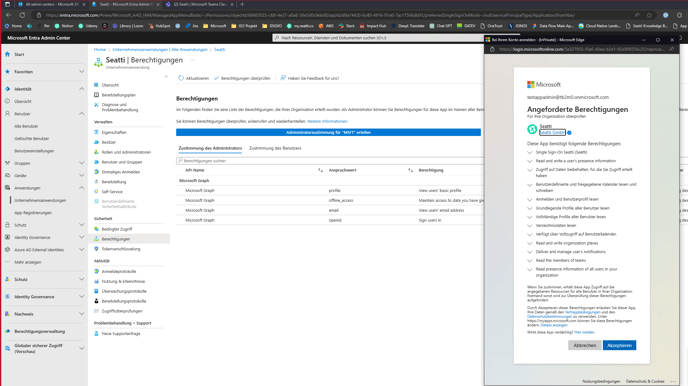Open Diagnose und Problembehandlung item
The width and height of the screenshot is (688, 386).
[x=119, y=107]
